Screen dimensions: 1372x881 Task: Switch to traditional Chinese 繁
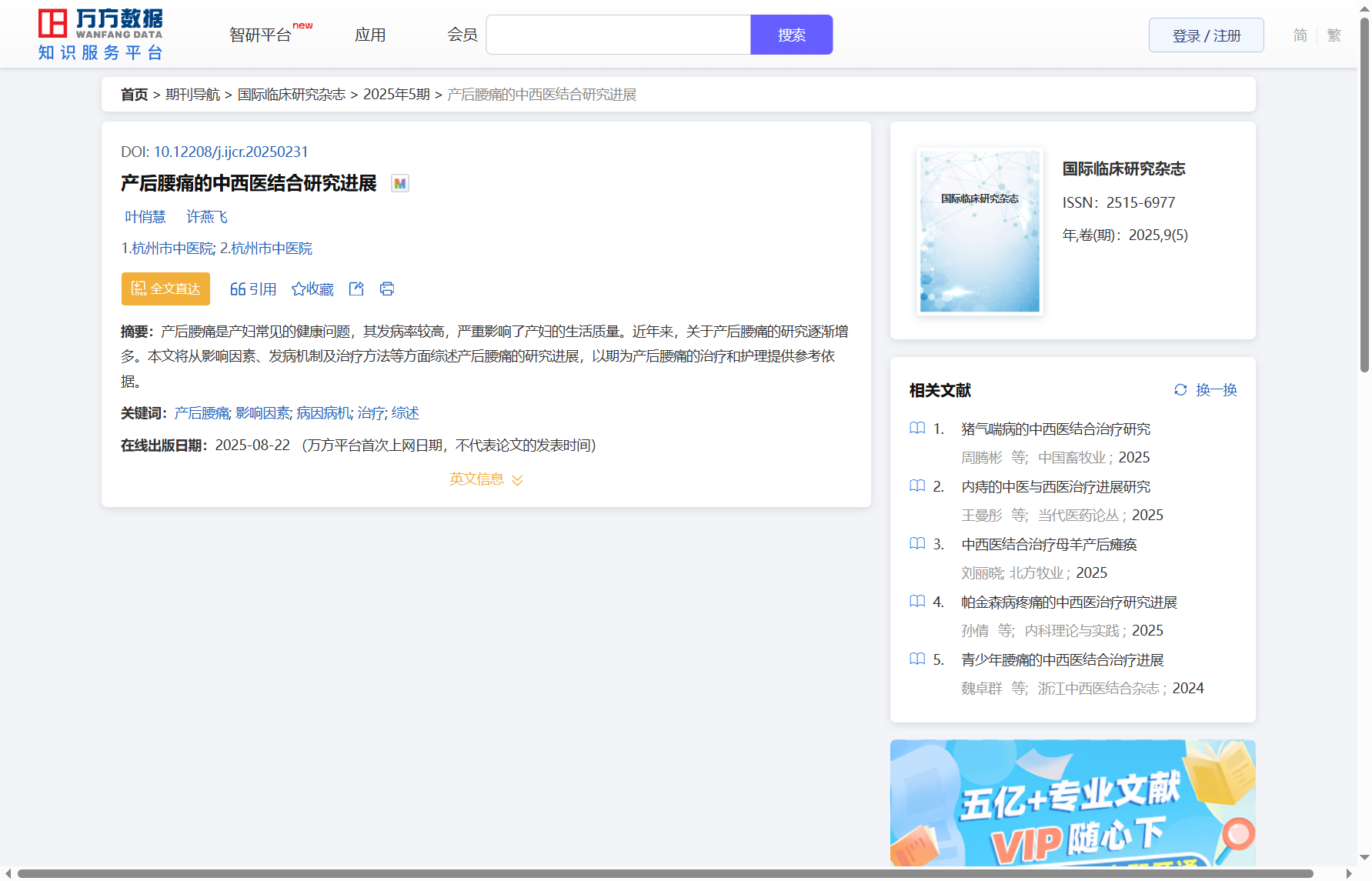1334,35
